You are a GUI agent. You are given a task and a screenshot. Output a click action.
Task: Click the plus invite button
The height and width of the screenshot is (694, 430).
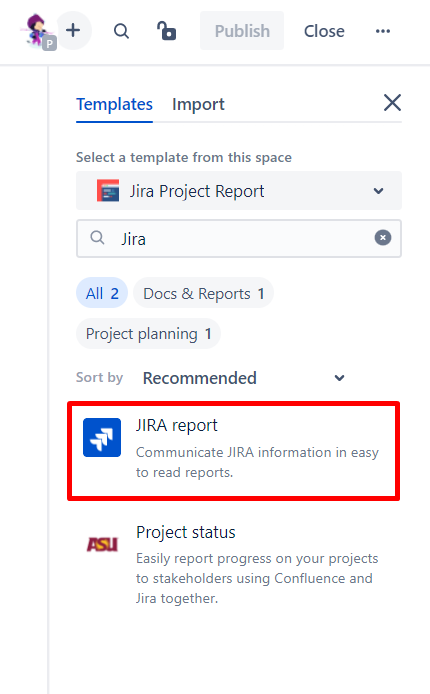pyautogui.click(x=73, y=31)
